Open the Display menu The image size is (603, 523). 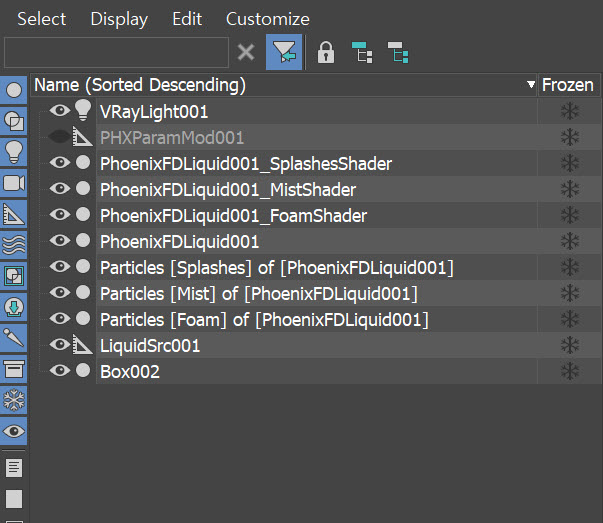point(119,19)
